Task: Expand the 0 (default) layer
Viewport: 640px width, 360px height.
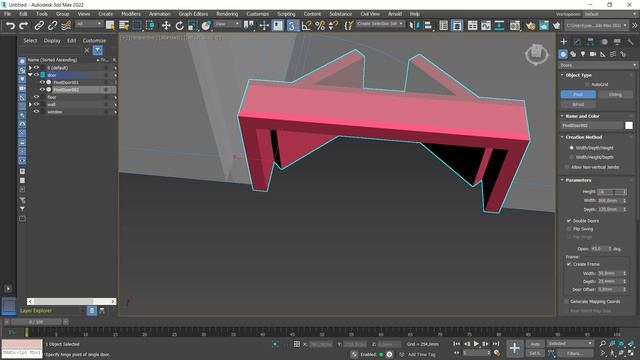Action: [x=30, y=68]
